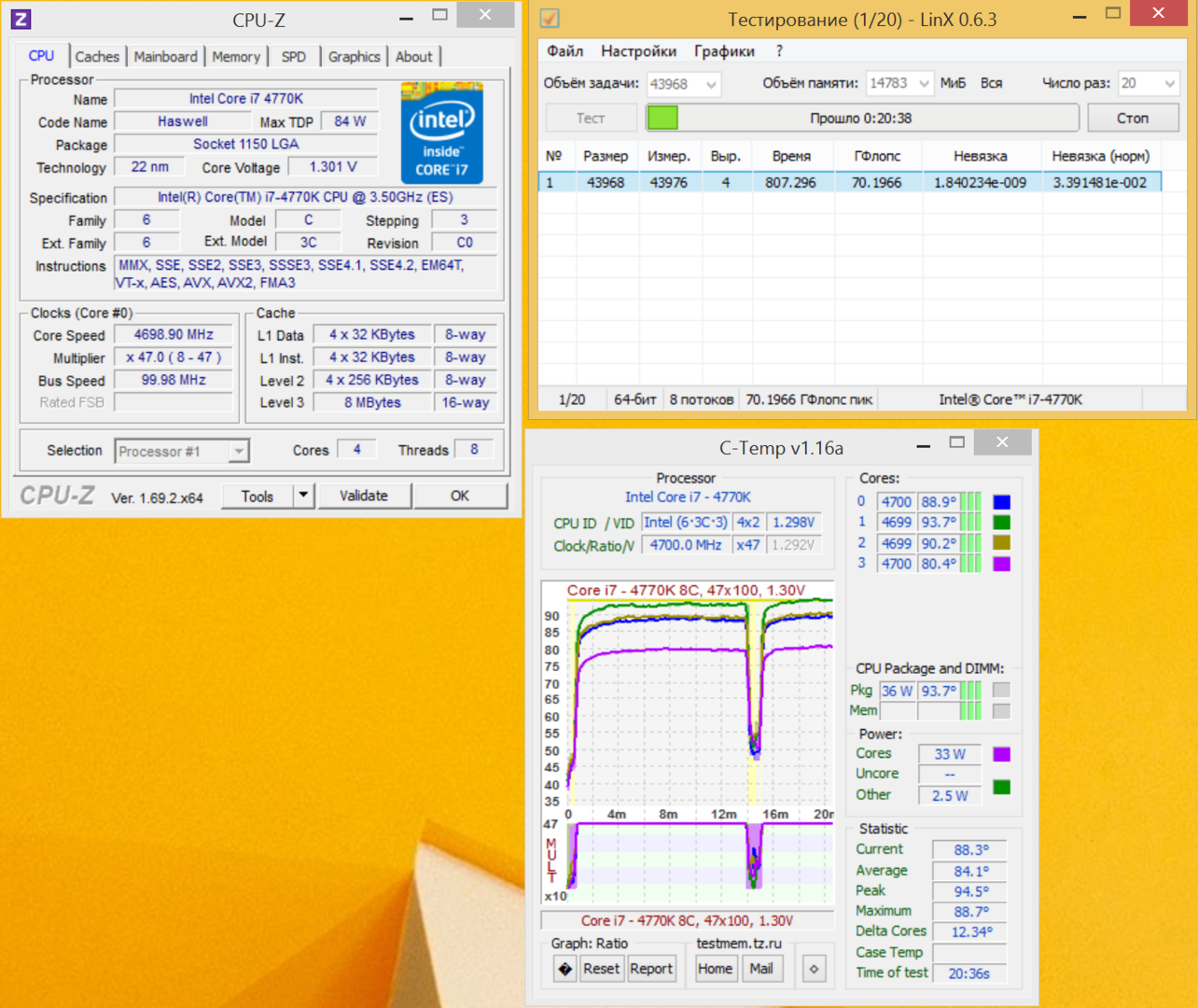Expand the Tools button dropdown arrow

point(303,496)
